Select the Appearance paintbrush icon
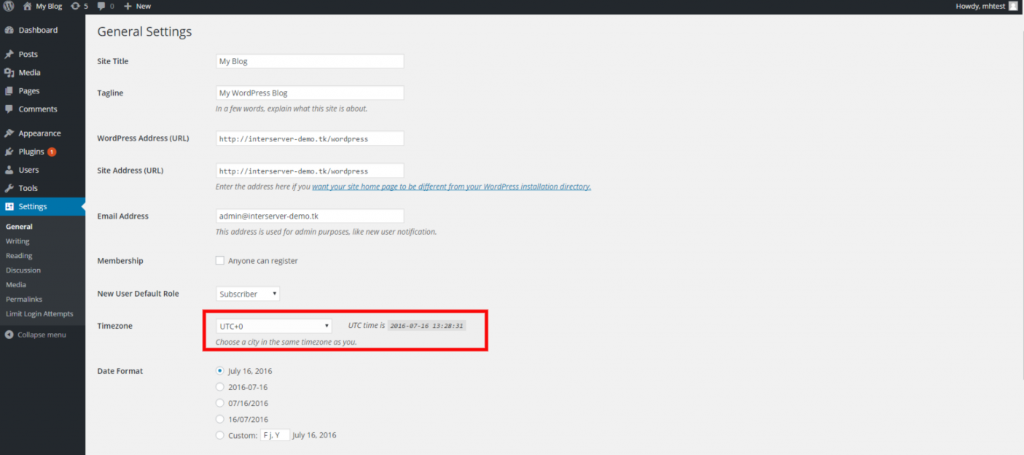1024x455 pixels. 9,133
